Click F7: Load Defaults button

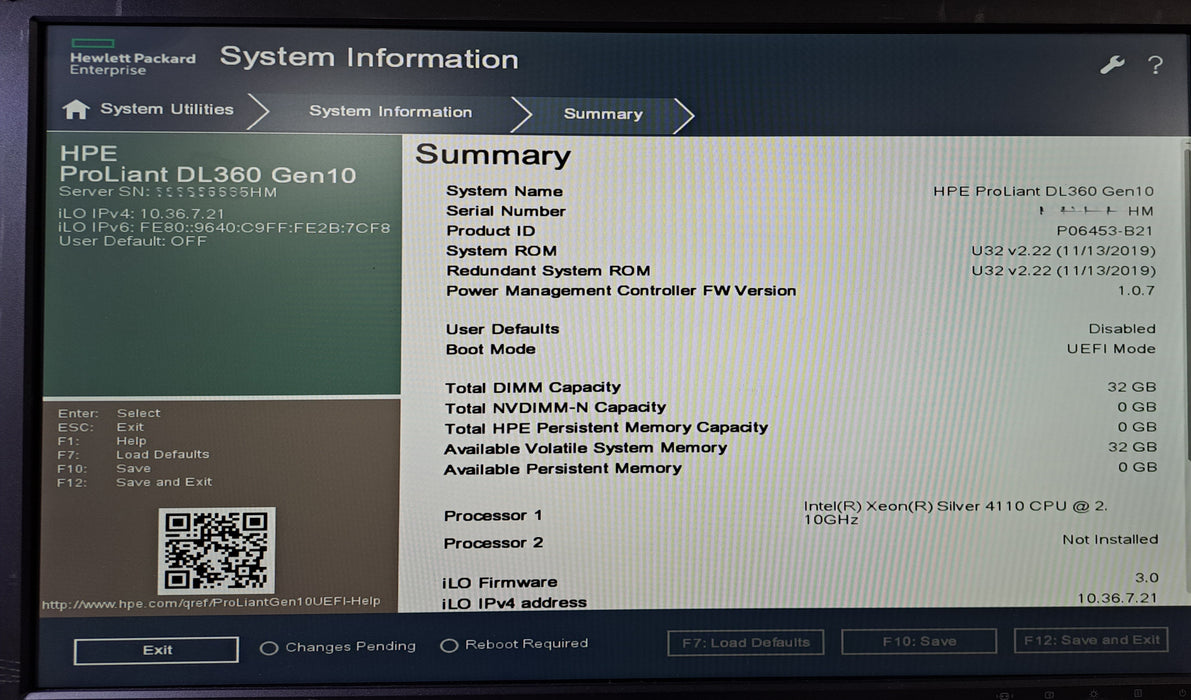[x=746, y=642]
